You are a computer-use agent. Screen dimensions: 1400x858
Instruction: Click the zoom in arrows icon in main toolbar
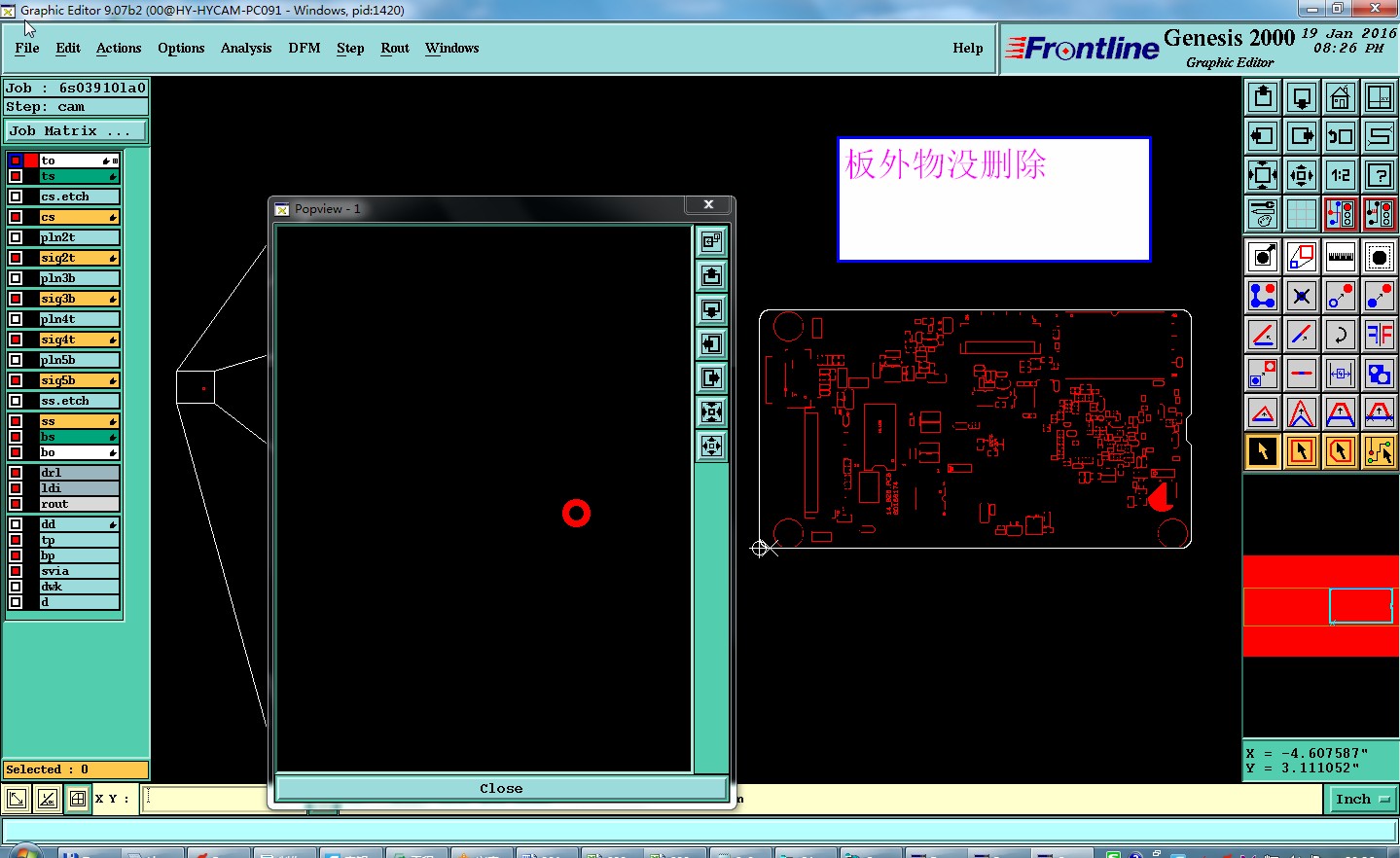click(1302, 175)
